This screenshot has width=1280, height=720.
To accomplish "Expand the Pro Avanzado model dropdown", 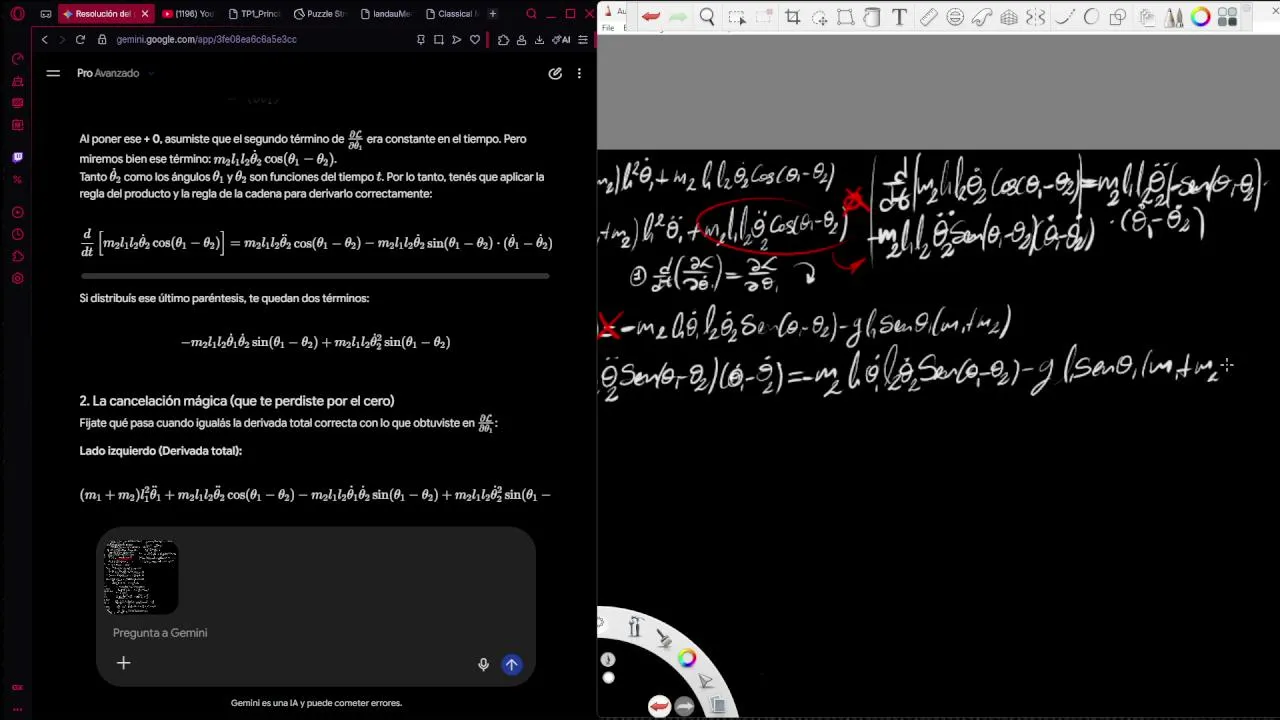I will (114, 73).
